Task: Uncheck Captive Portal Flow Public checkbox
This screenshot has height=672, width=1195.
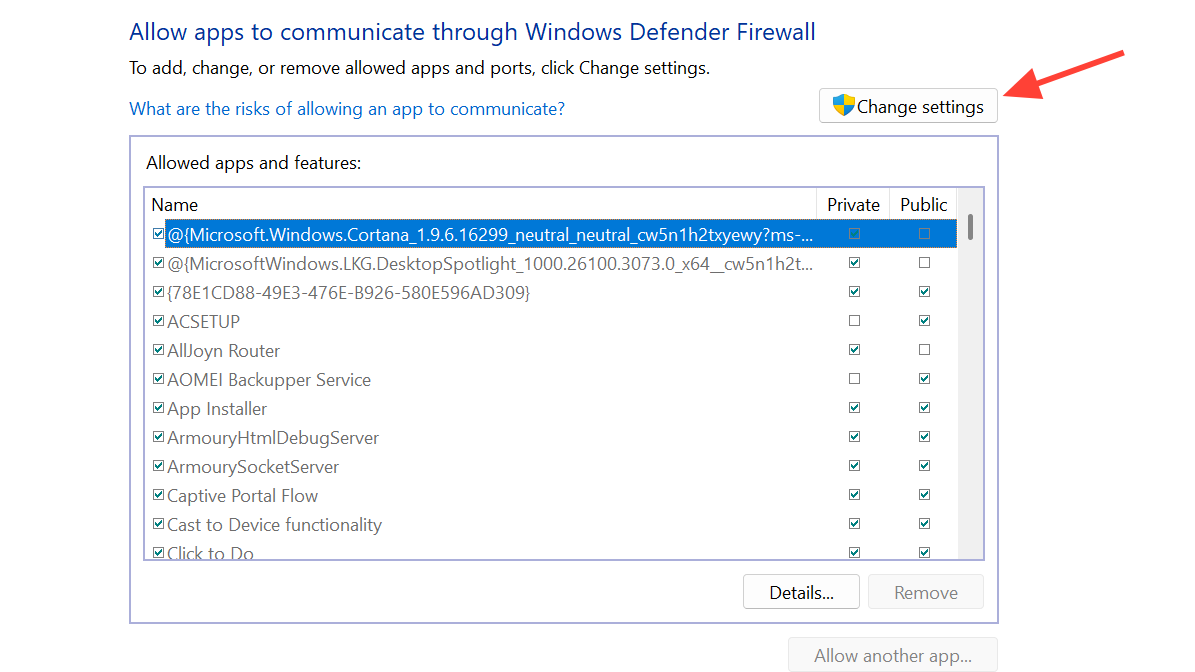Action: click(x=924, y=495)
